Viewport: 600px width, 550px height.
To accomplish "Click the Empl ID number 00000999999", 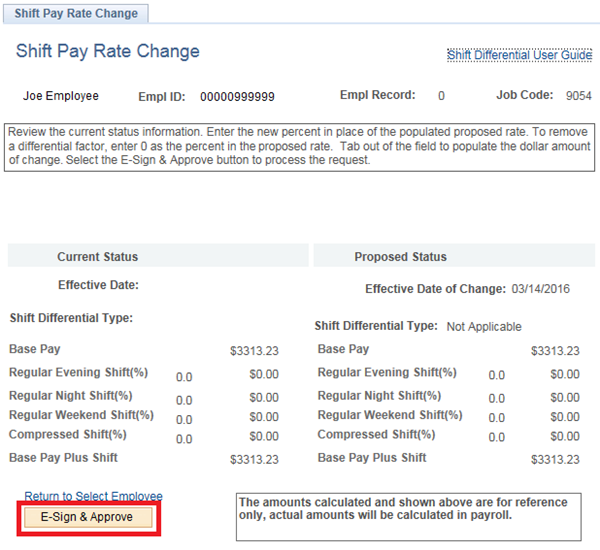I will [x=237, y=97].
